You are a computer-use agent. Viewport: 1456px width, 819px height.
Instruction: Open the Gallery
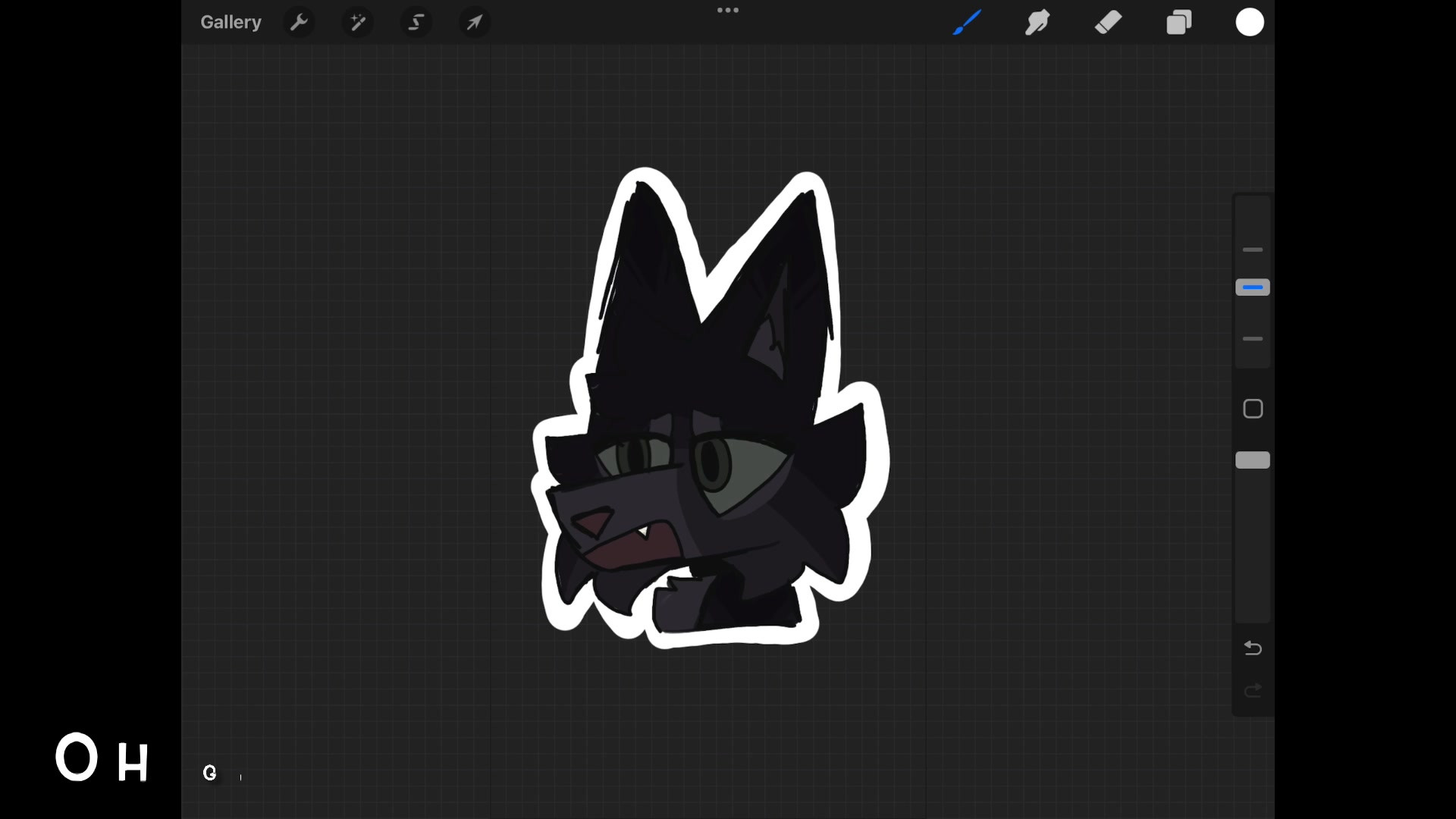click(231, 22)
